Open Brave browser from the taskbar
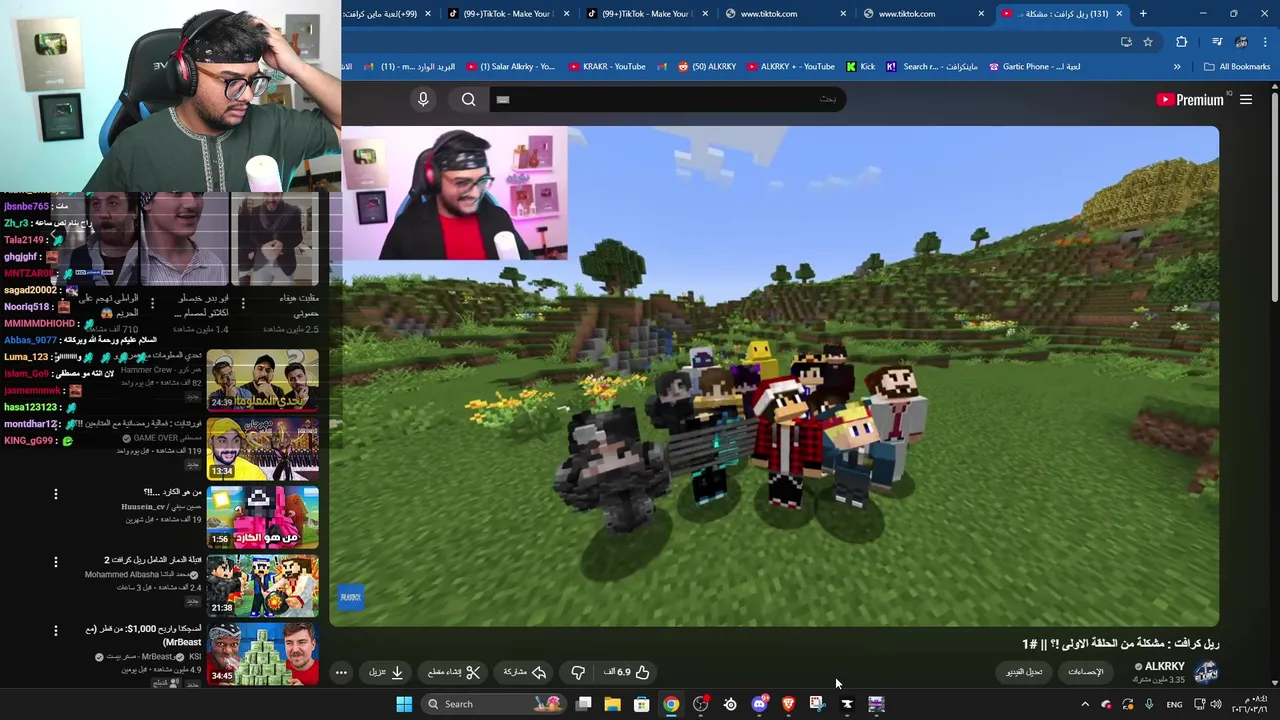The height and width of the screenshot is (720, 1280). point(788,704)
